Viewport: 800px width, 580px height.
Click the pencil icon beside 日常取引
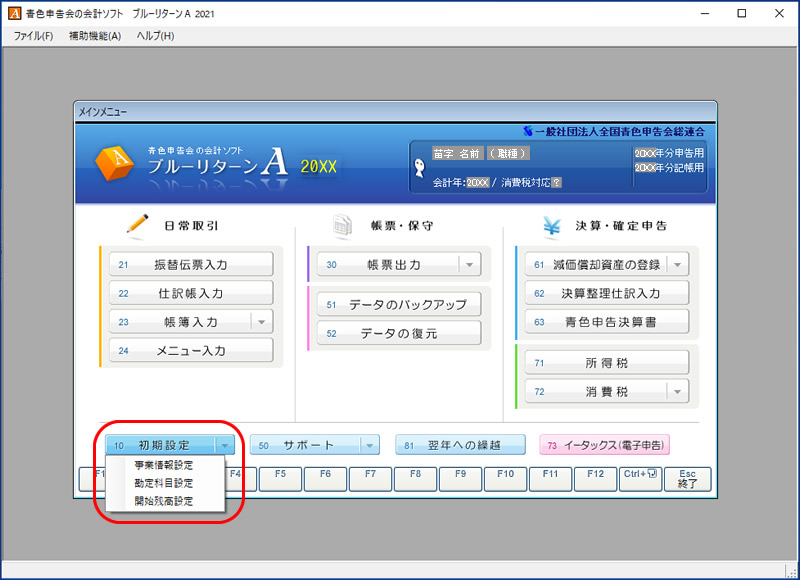[x=137, y=226]
